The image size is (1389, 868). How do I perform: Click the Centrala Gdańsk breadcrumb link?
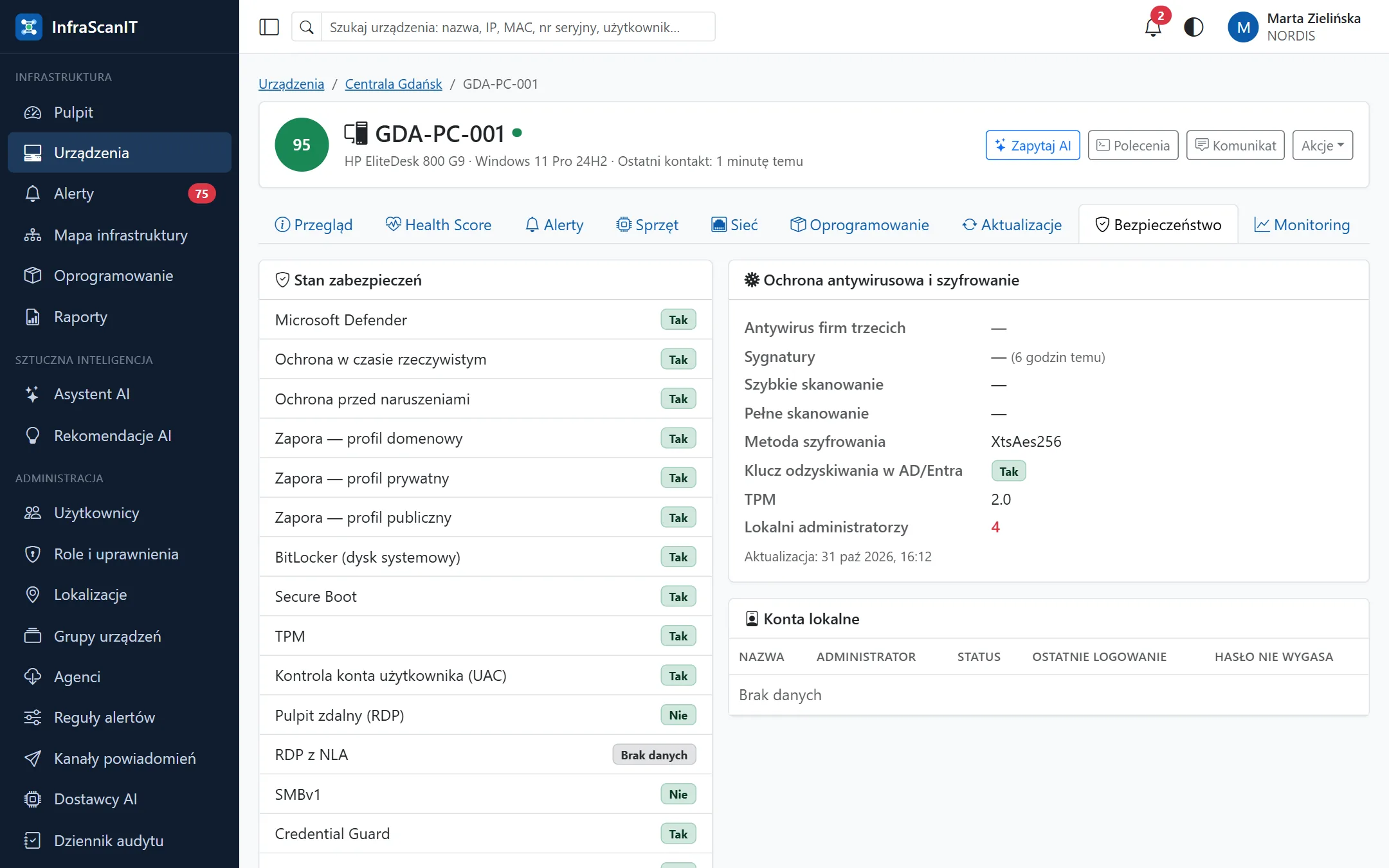394,84
